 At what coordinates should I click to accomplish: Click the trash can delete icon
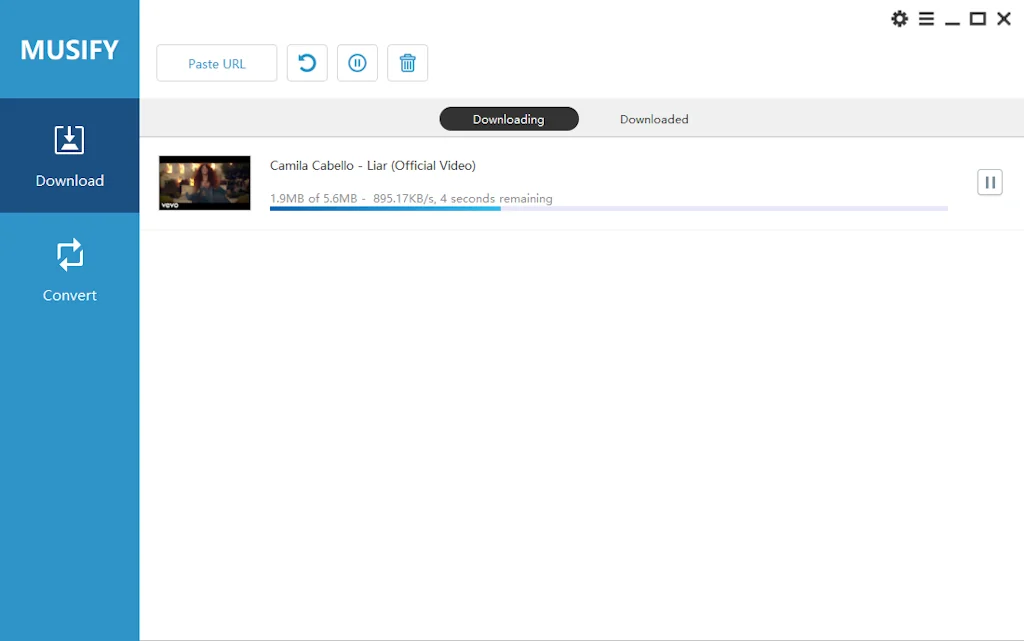pyautogui.click(x=407, y=63)
